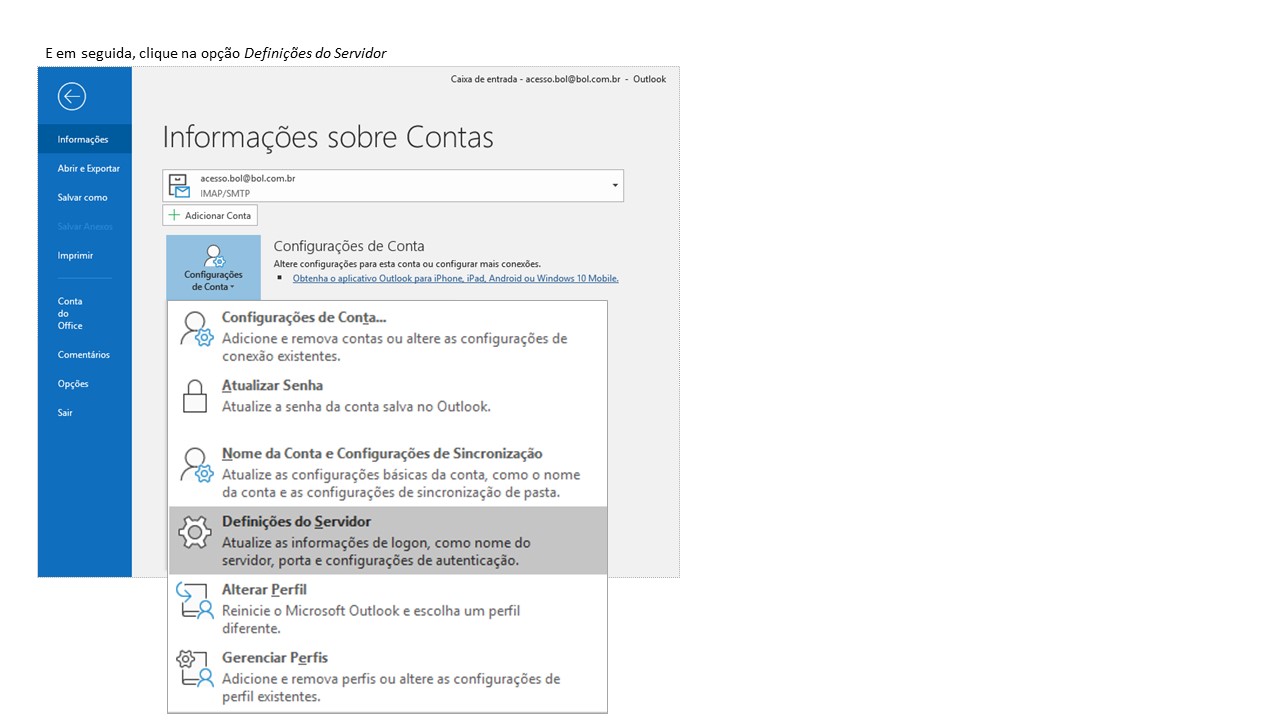Select Imprimir in the sidebar
1280x720 pixels.
coord(84,255)
